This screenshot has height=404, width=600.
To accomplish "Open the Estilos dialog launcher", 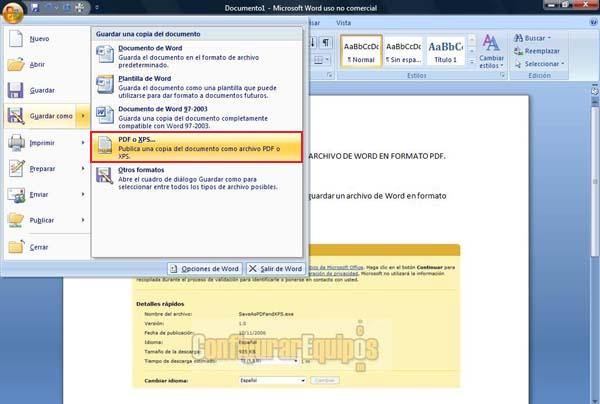I will tap(502, 76).
